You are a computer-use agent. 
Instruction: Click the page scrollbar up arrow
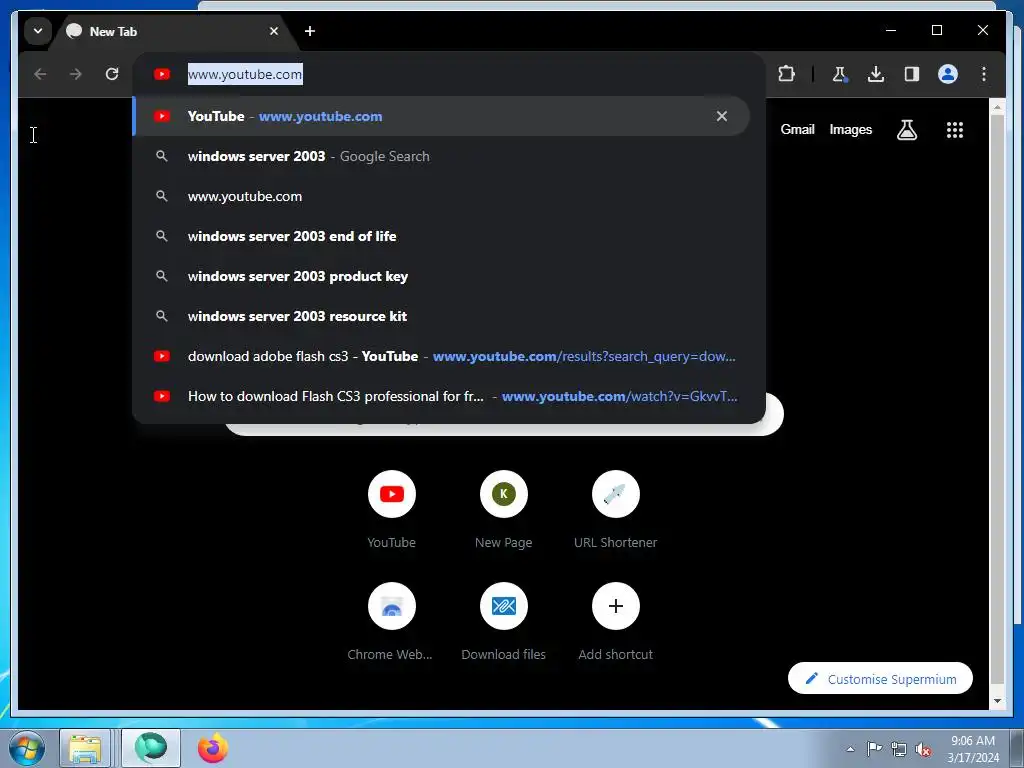[997, 106]
